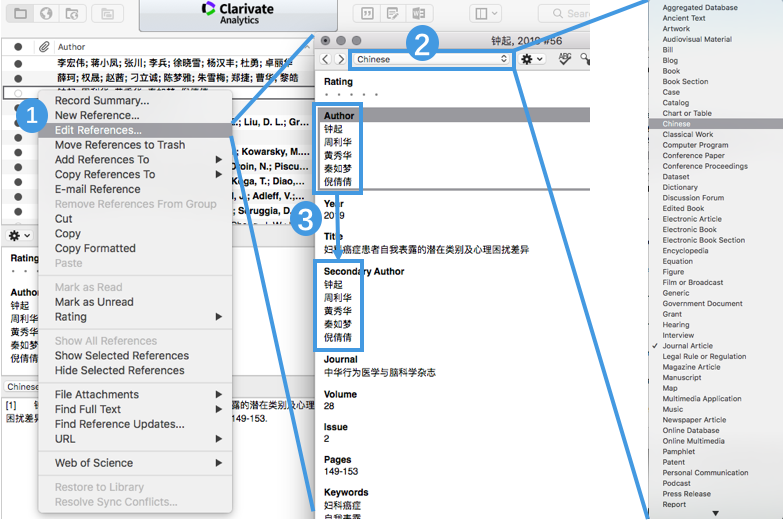Viewport: 784px width, 522px height.
Task: Select Chinese in reference type list
Action: (676, 124)
